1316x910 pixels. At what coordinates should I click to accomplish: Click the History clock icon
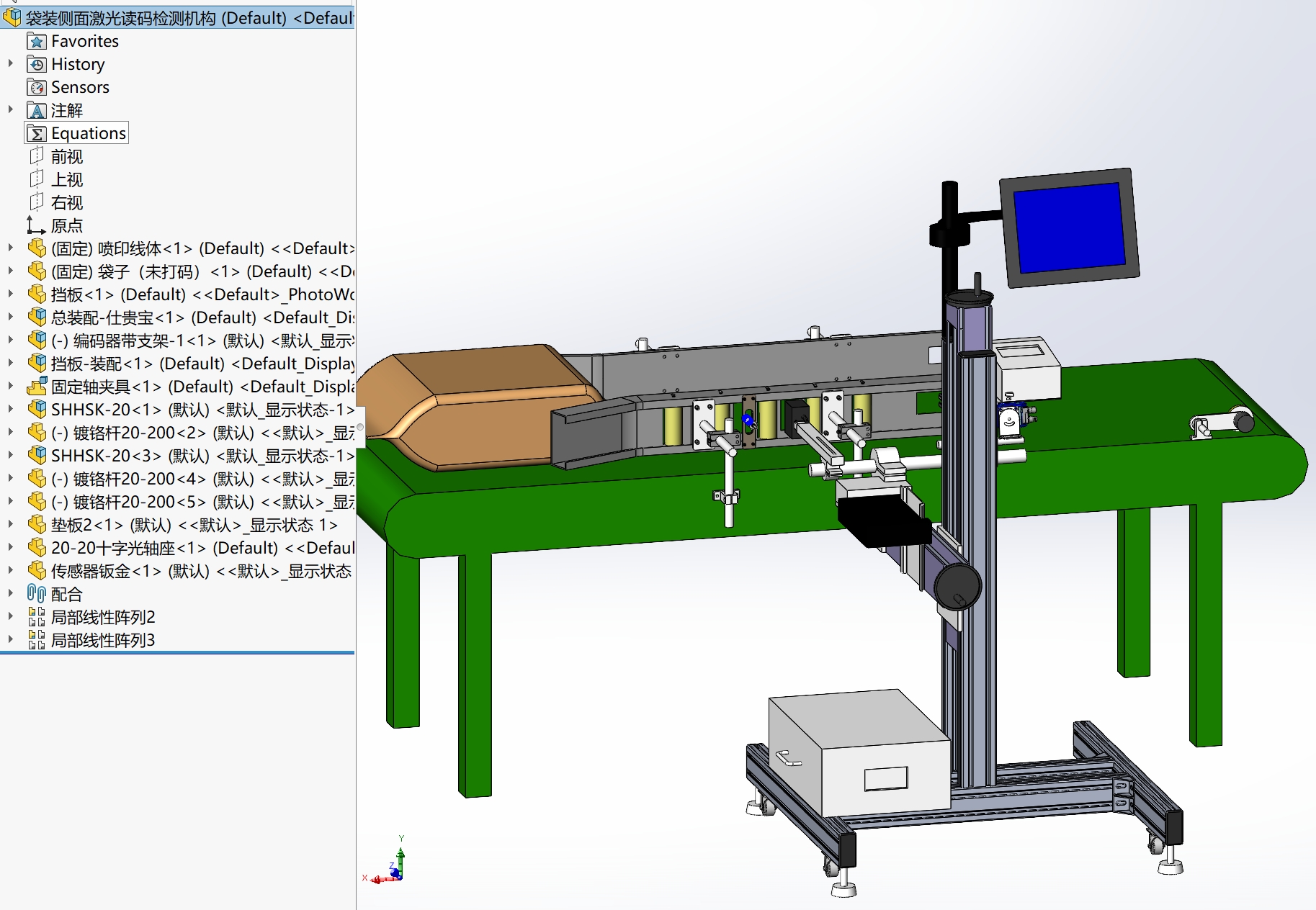37,64
